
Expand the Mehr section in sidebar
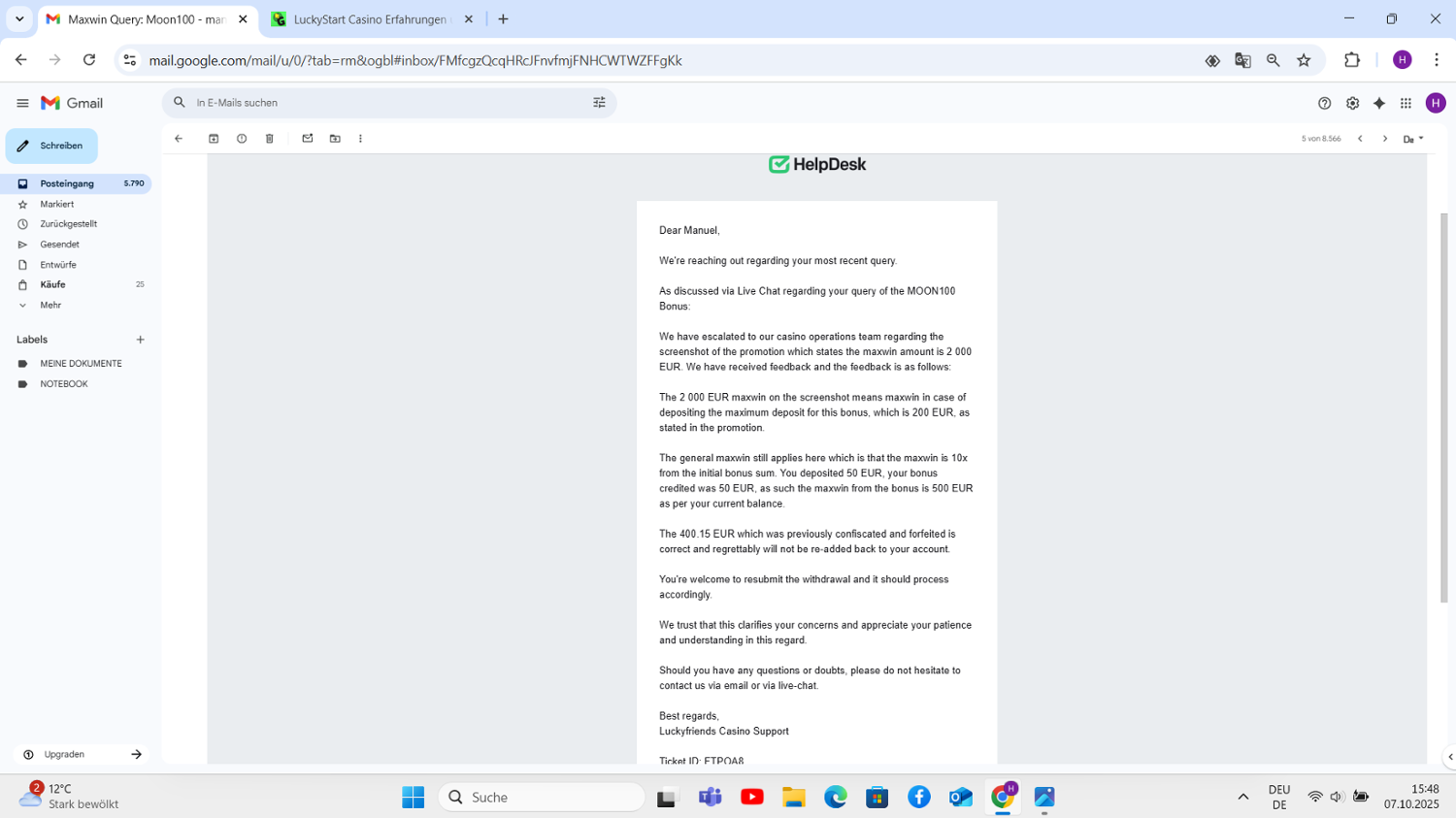(x=50, y=305)
